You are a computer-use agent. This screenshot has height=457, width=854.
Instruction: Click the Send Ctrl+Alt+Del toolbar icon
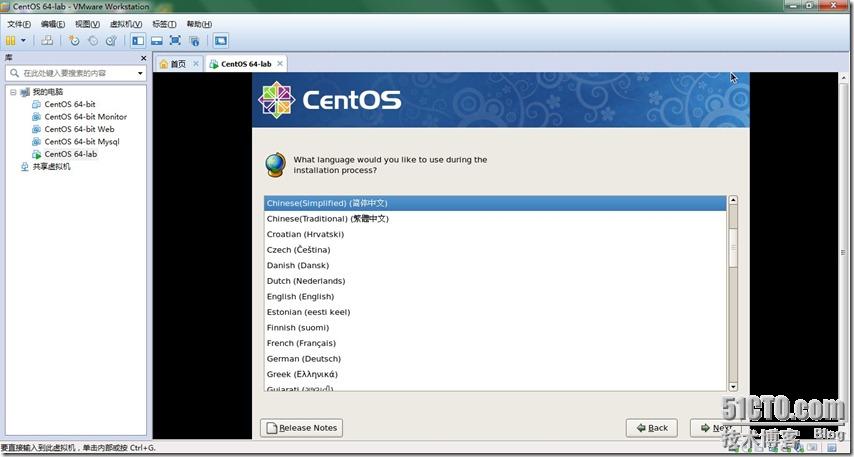[x=47, y=40]
